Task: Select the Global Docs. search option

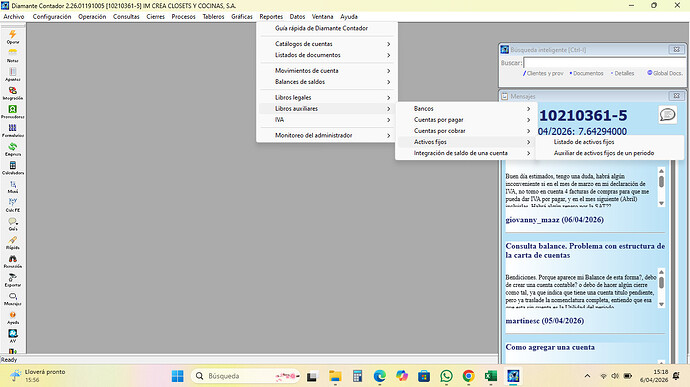Action: (x=665, y=73)
